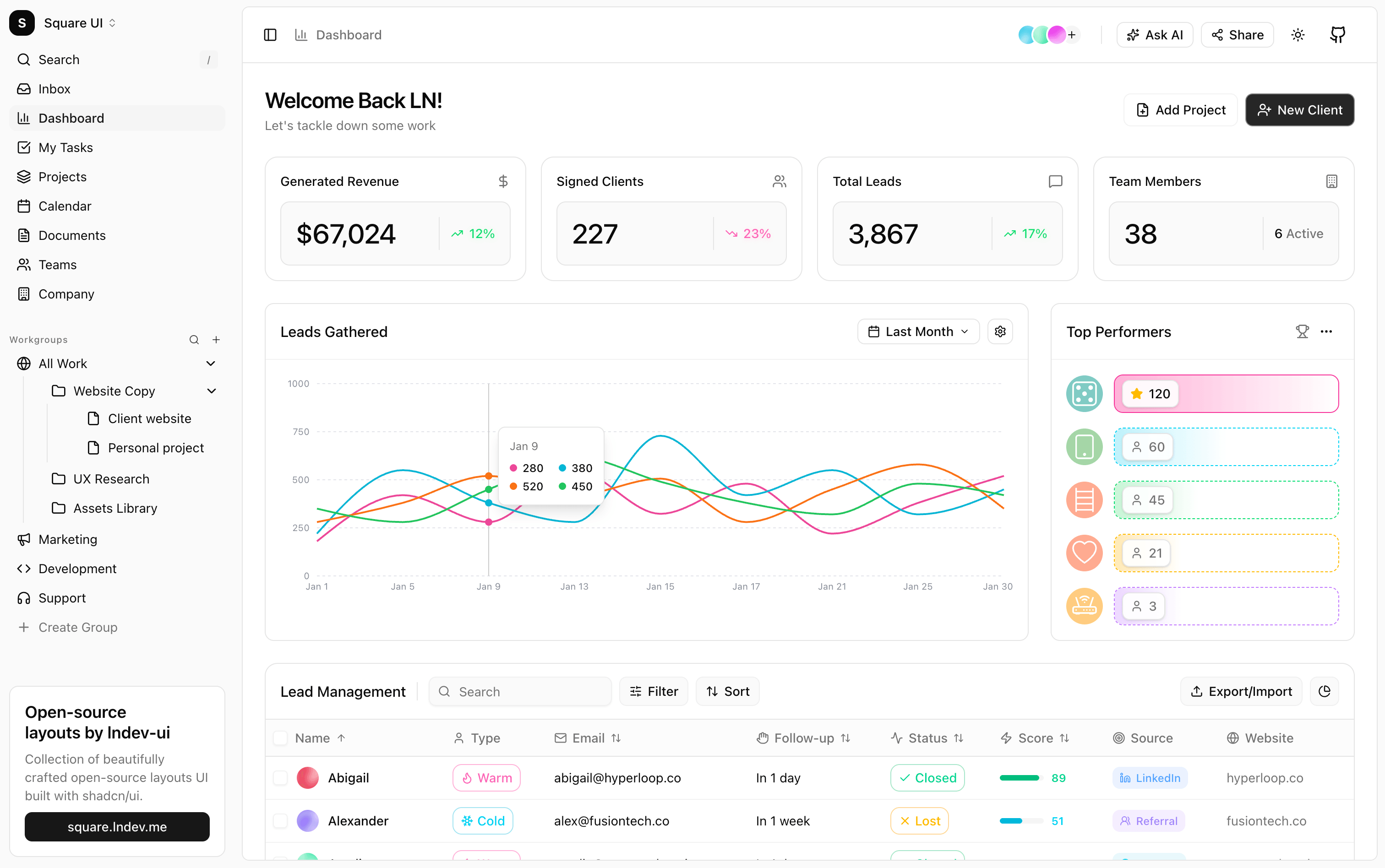Open the GitHub repository icon
Viewport: 1385px width, 868px height.
[x=1337, y=35]
